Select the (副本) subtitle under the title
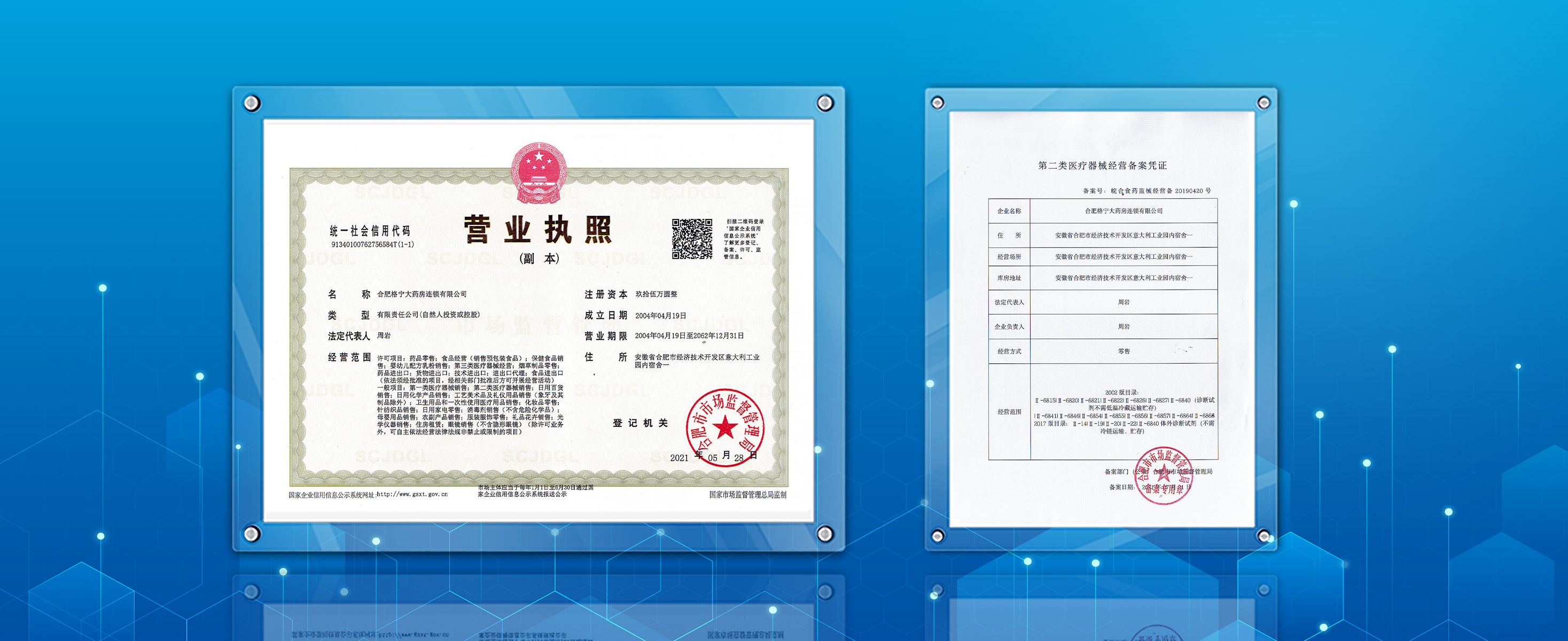1568x641 pixels. (x=539, y=259)
